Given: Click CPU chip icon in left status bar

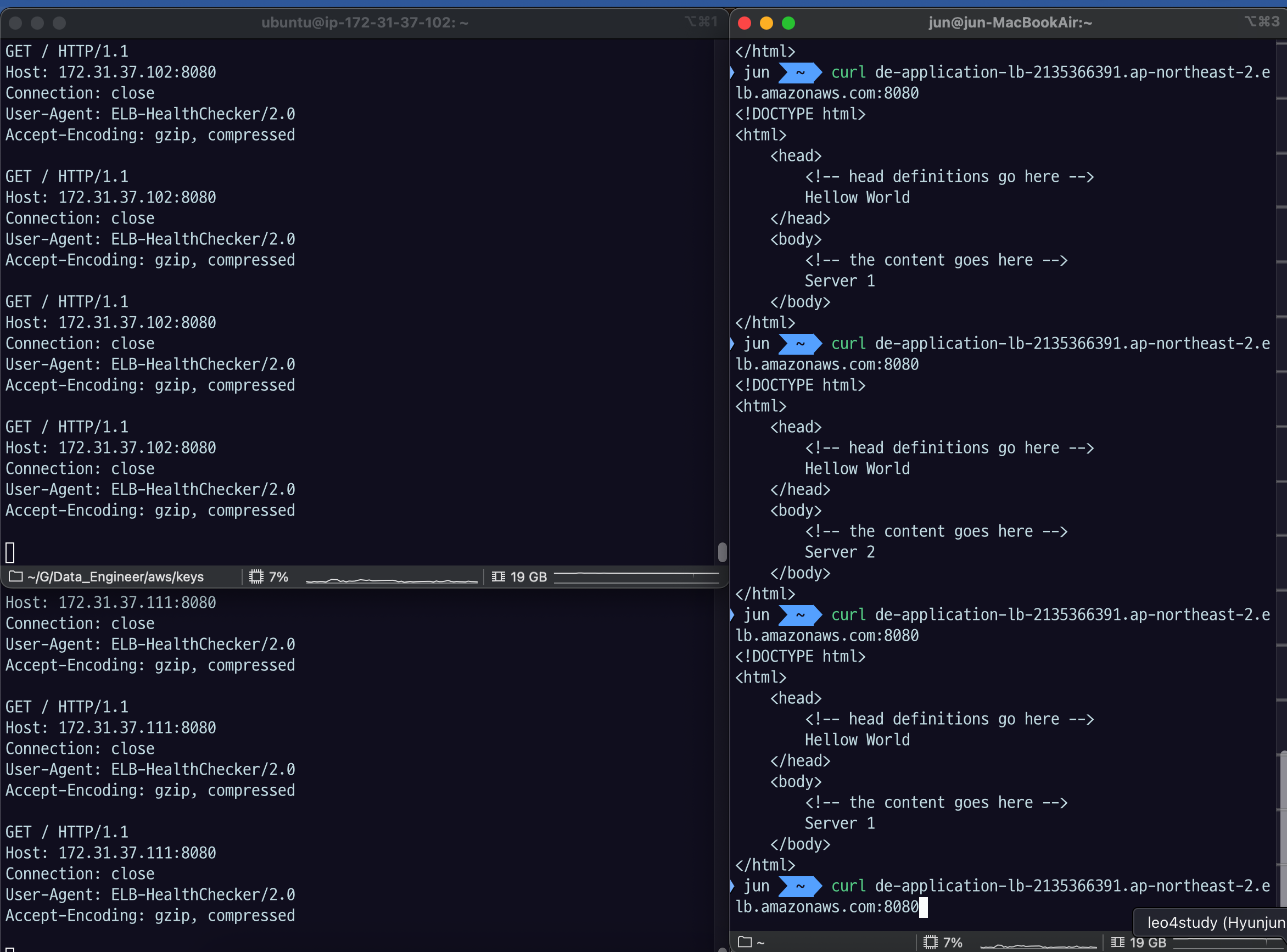Looking at the screenshot, I should coord(256,576).
